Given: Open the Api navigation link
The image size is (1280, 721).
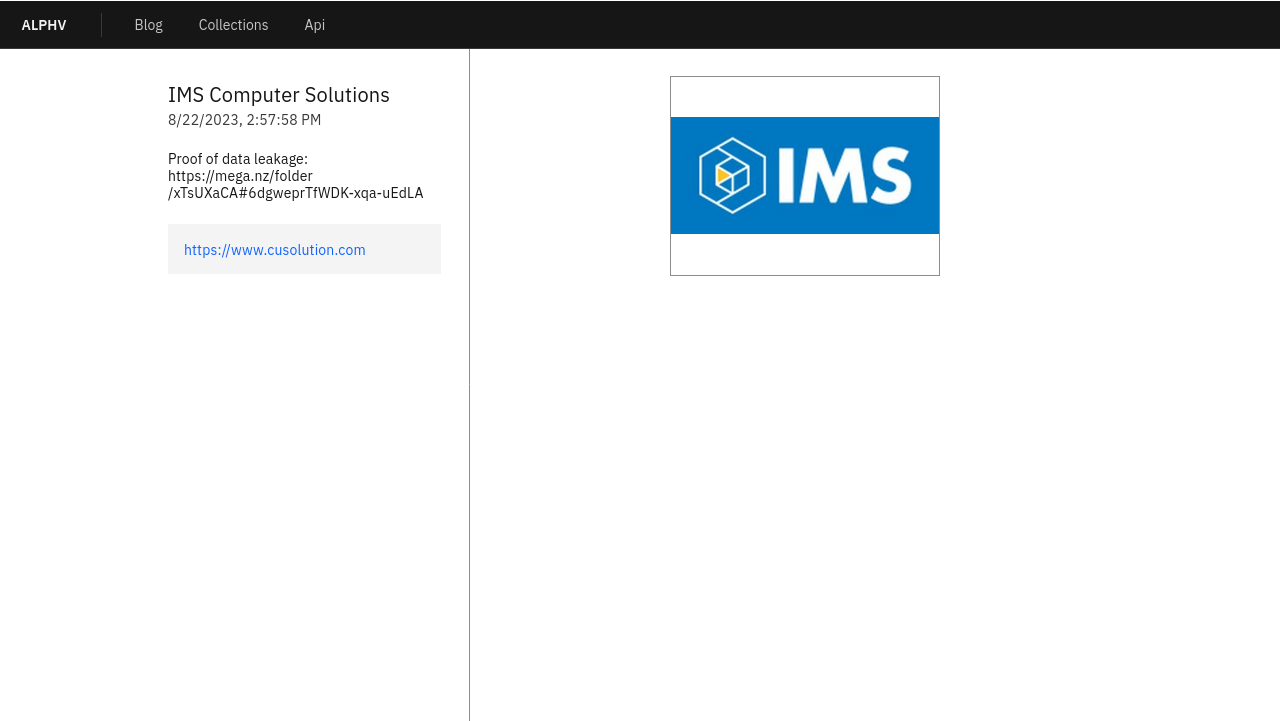Looking at the screenshot, I should coord(314,25).
